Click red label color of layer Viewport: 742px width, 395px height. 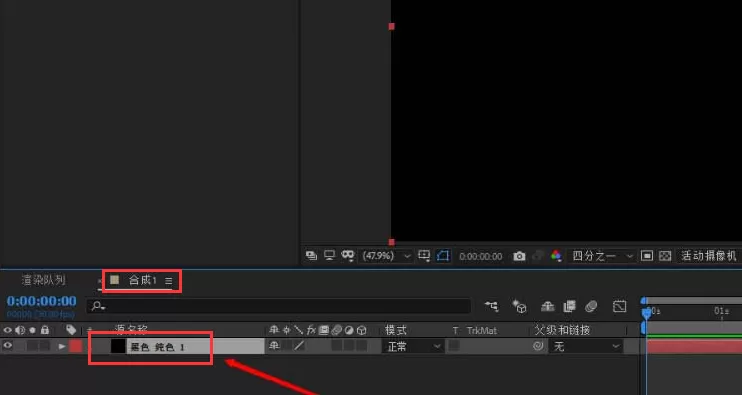coord(76,346)
